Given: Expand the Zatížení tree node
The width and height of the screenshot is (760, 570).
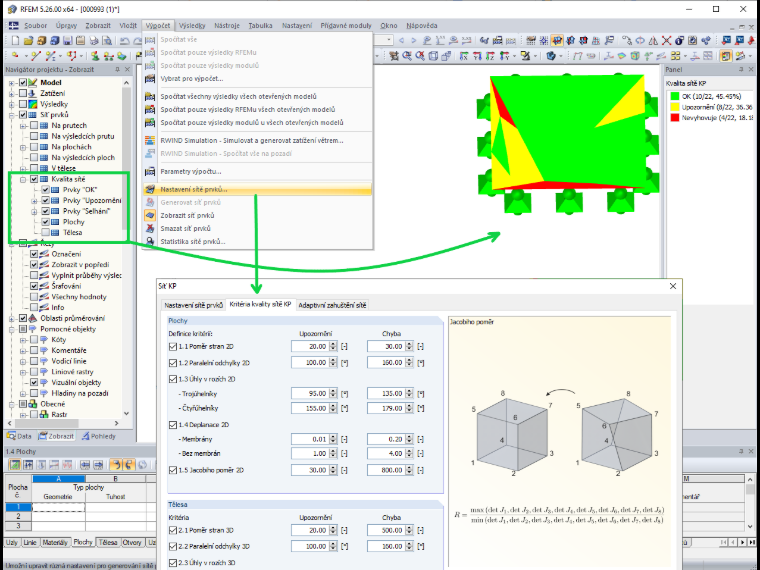Looking at the screenshot, I should pos(12,94).
